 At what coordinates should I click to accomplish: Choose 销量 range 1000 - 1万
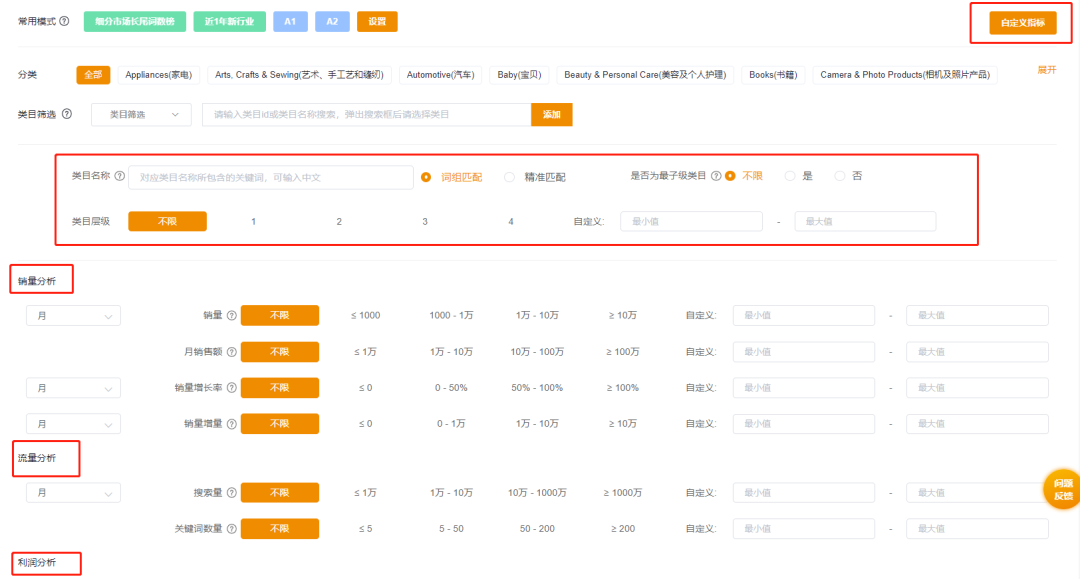pyautogui.click(x=451, y=315)
